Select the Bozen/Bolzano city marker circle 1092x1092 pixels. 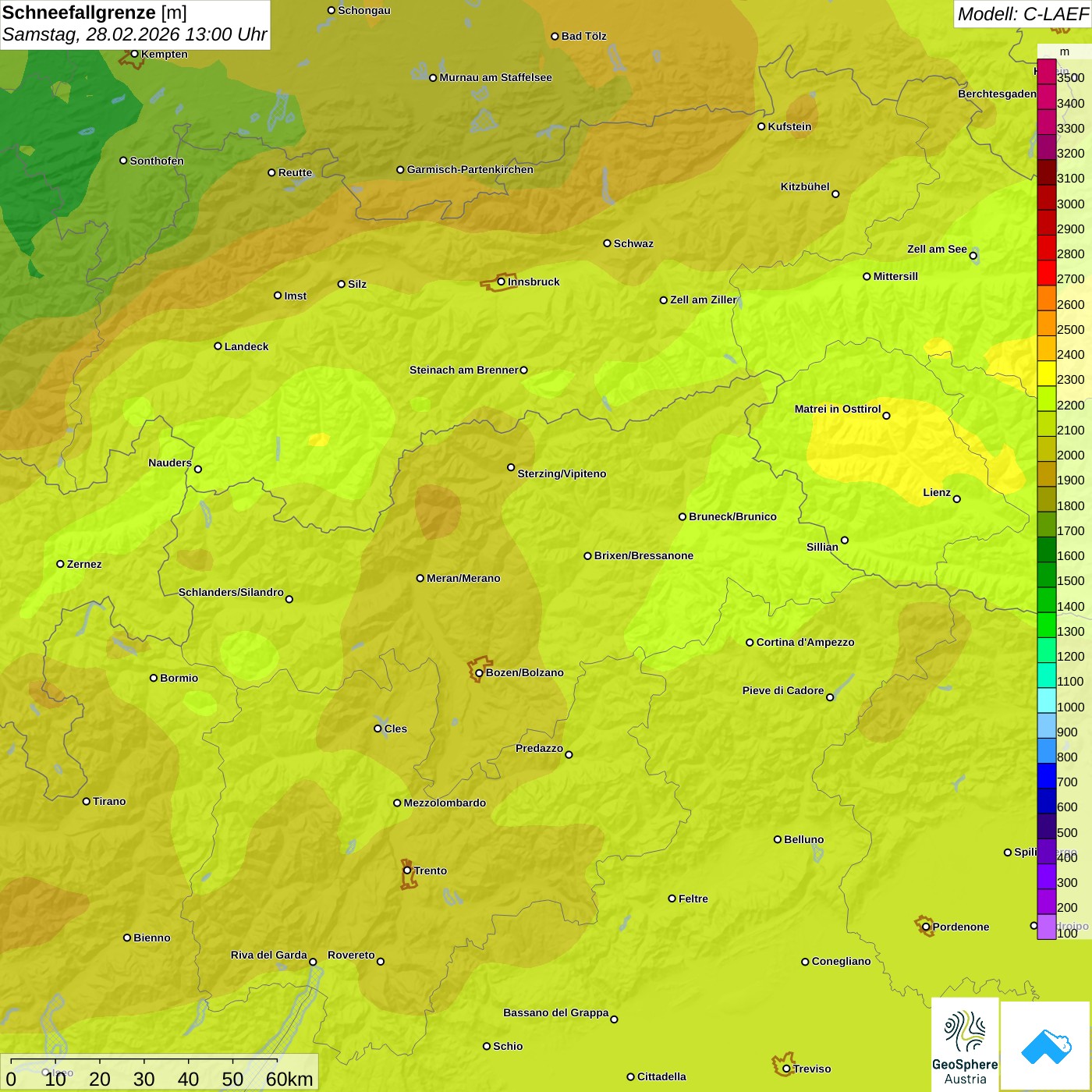[x=479, y=672]
